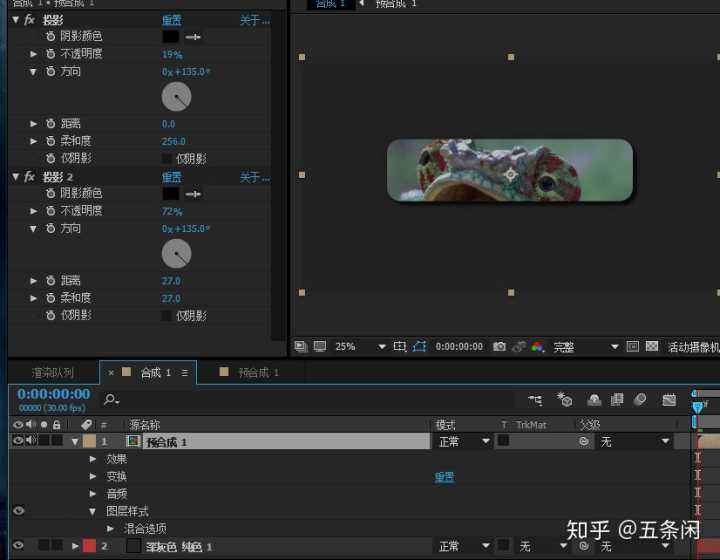Reset the 变换 transform via 重置
This screenshot has width=720, height=560.
444,477
